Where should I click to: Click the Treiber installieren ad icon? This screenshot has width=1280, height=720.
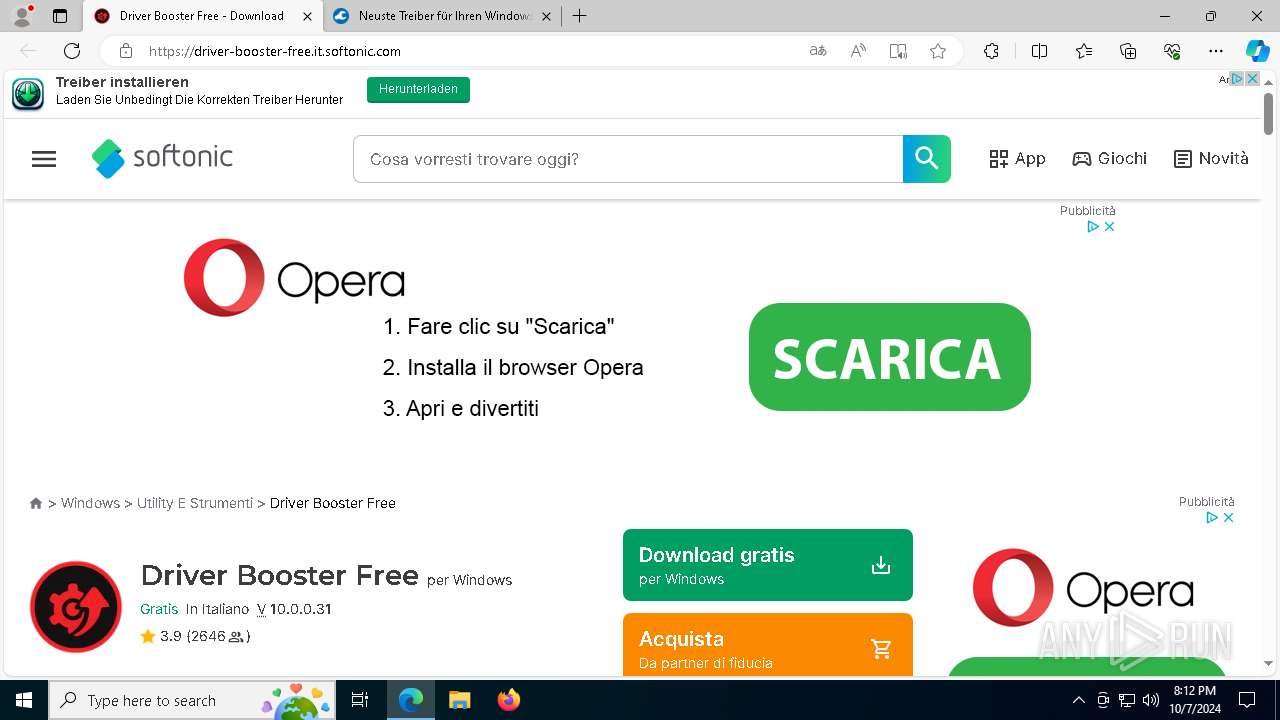pos(28,94)
